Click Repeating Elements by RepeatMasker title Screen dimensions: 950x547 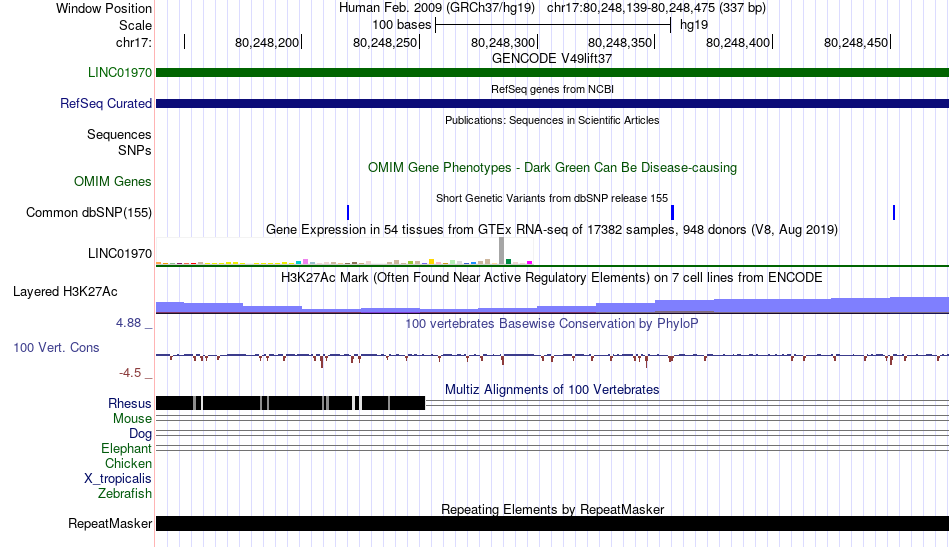tap(552, 510)
